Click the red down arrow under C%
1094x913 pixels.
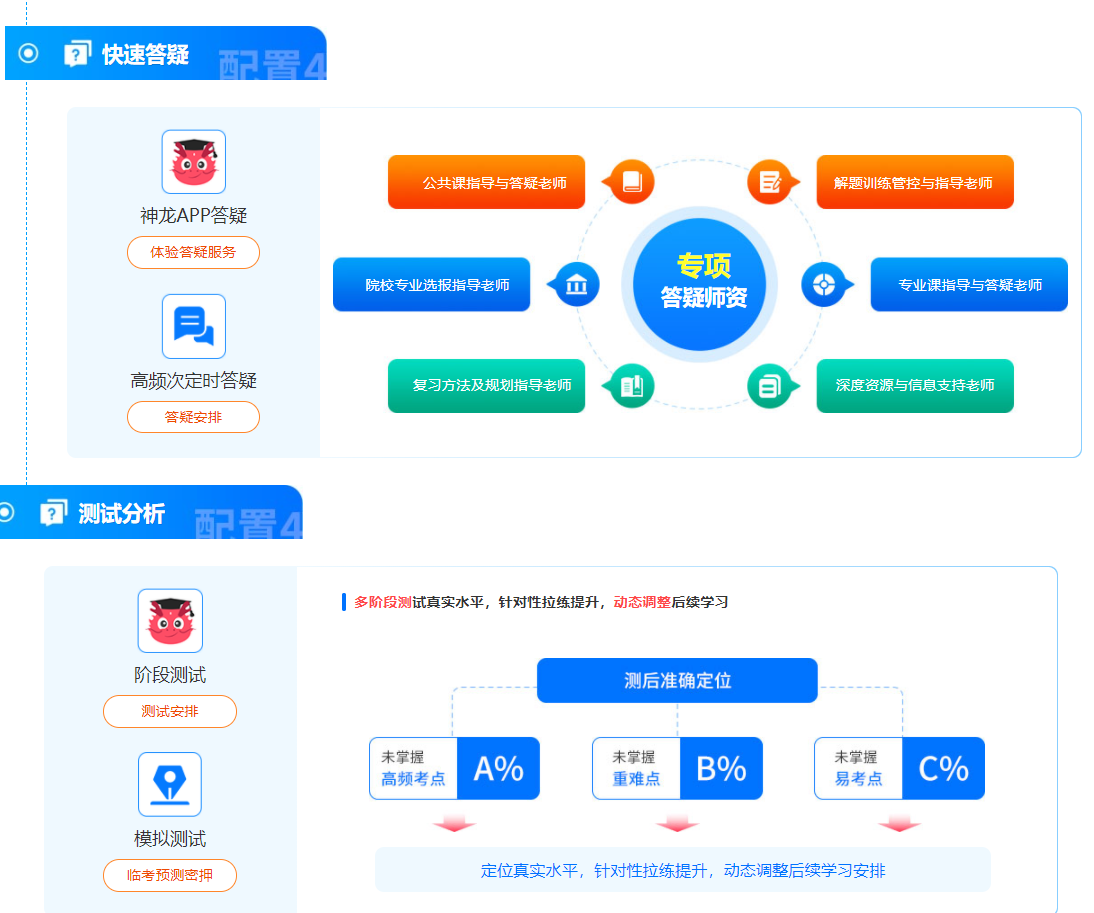pos(899,822)
